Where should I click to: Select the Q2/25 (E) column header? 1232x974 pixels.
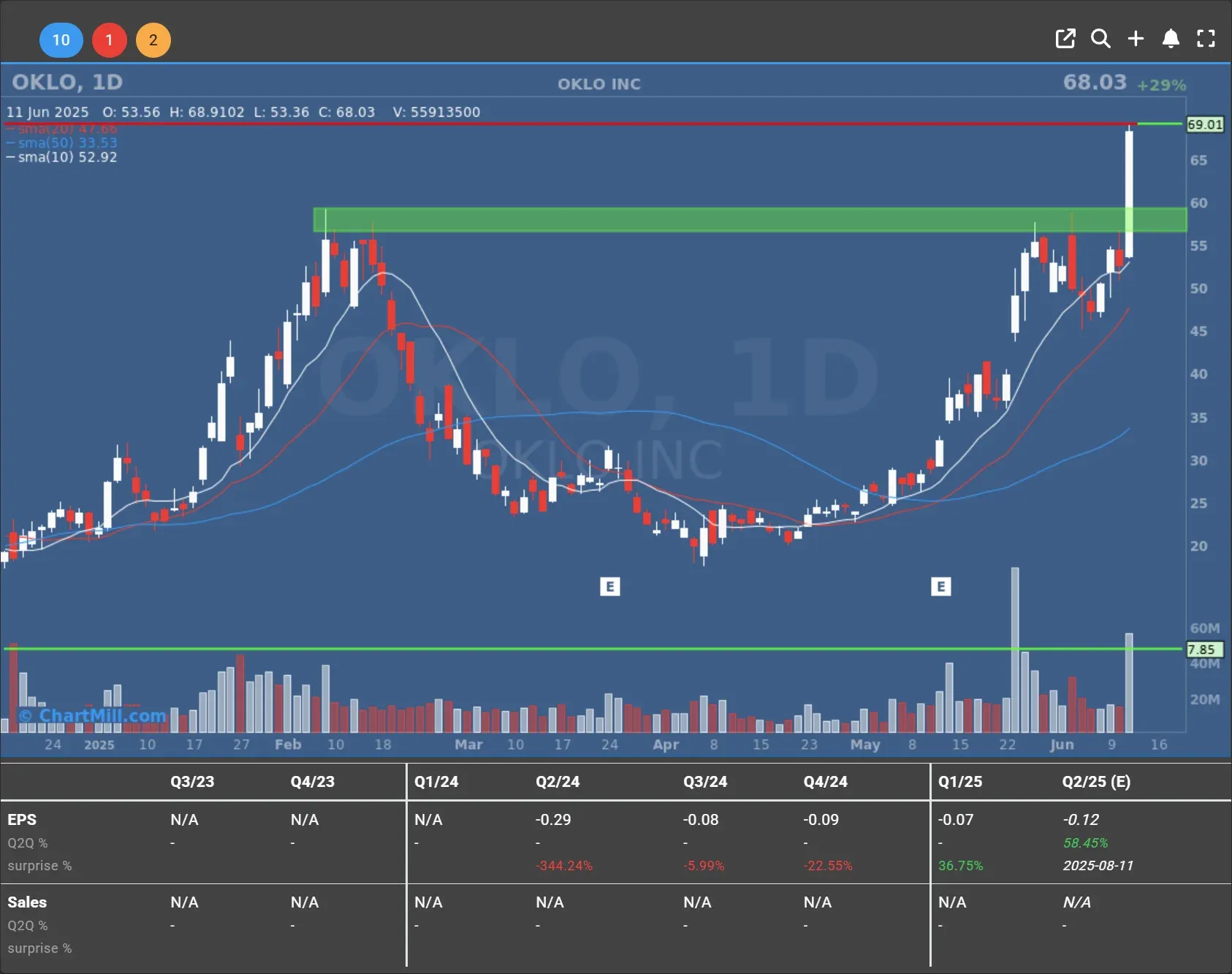1095,782
